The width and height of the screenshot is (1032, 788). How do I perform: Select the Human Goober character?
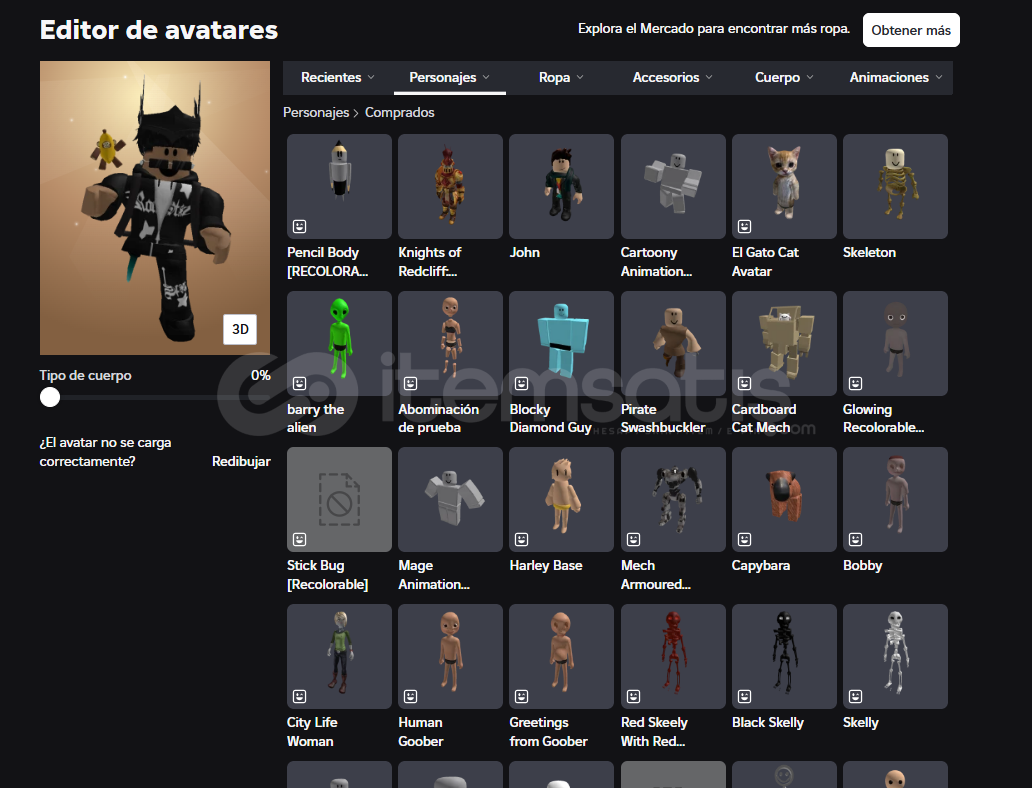click(450, 656)
